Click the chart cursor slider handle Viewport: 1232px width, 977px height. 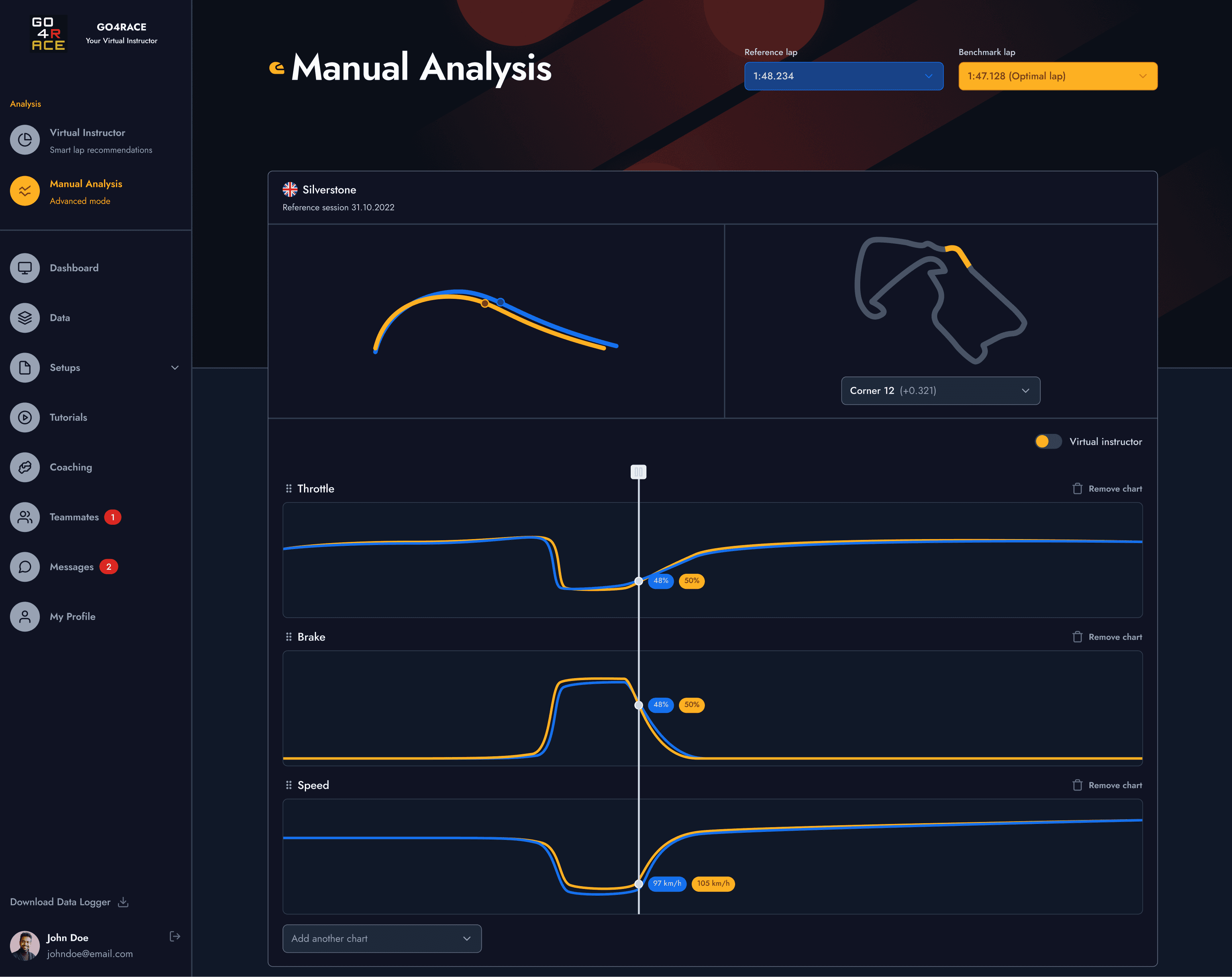638,472
